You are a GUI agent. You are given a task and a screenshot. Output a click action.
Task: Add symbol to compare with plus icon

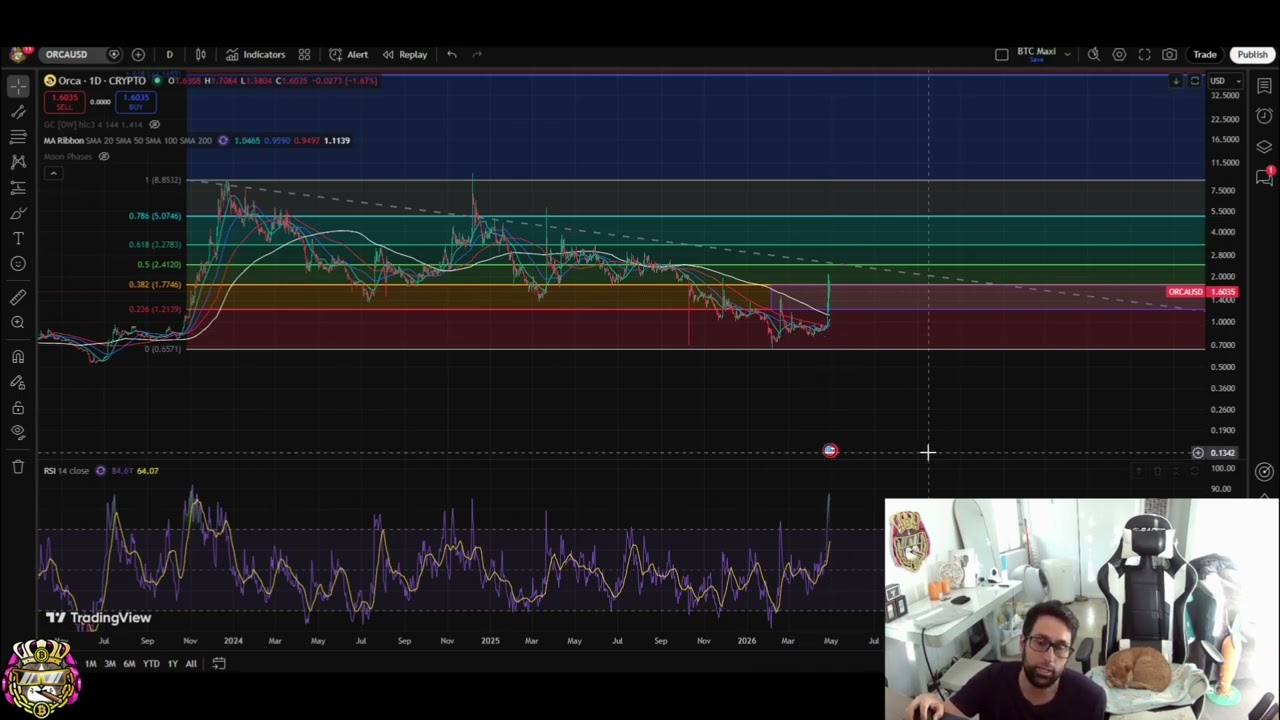pos(138,54)
